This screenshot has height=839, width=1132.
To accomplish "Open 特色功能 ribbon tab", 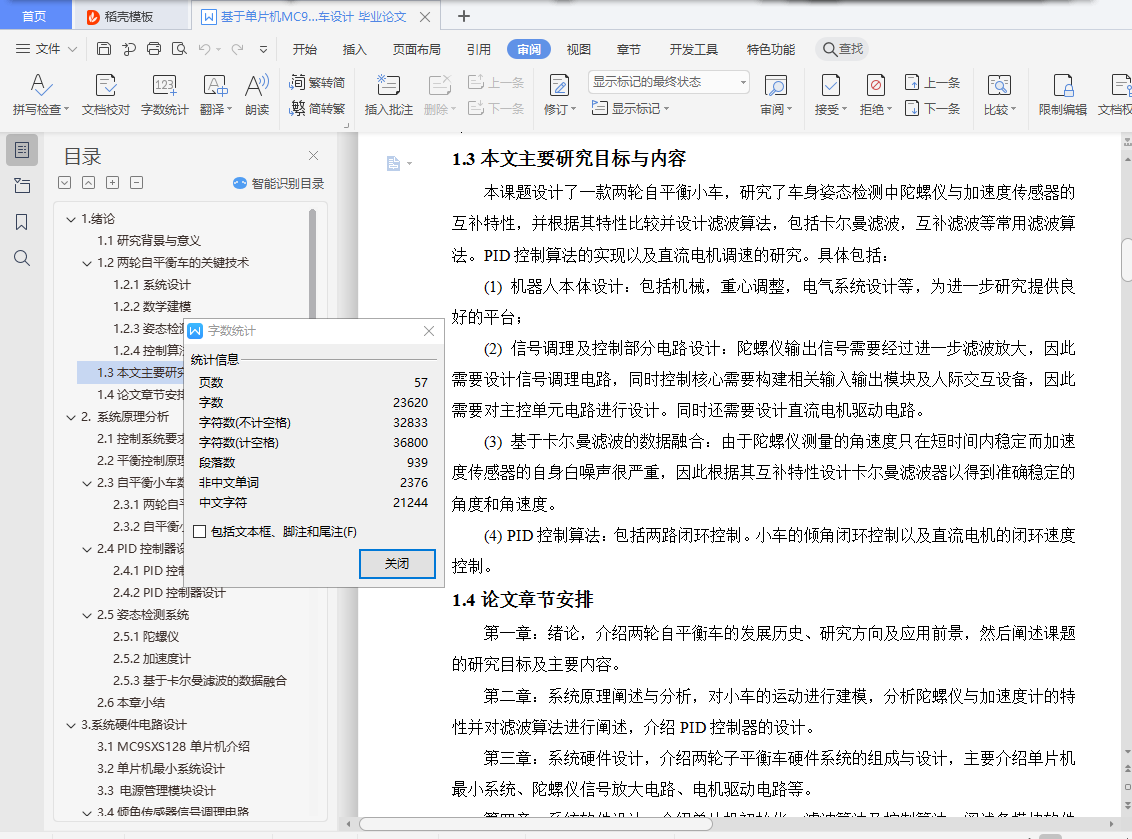I will pyautogui.click(x=770, y=49).
